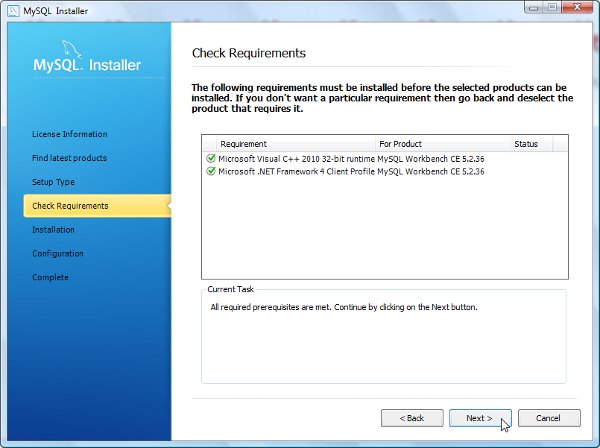Click the Status column header

click(532, 144)
